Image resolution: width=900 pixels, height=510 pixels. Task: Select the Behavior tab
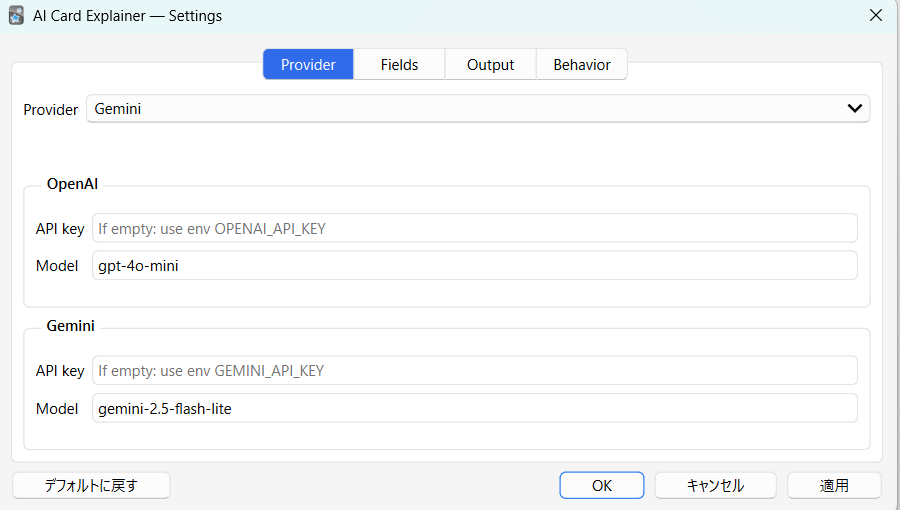coord(581,65)
